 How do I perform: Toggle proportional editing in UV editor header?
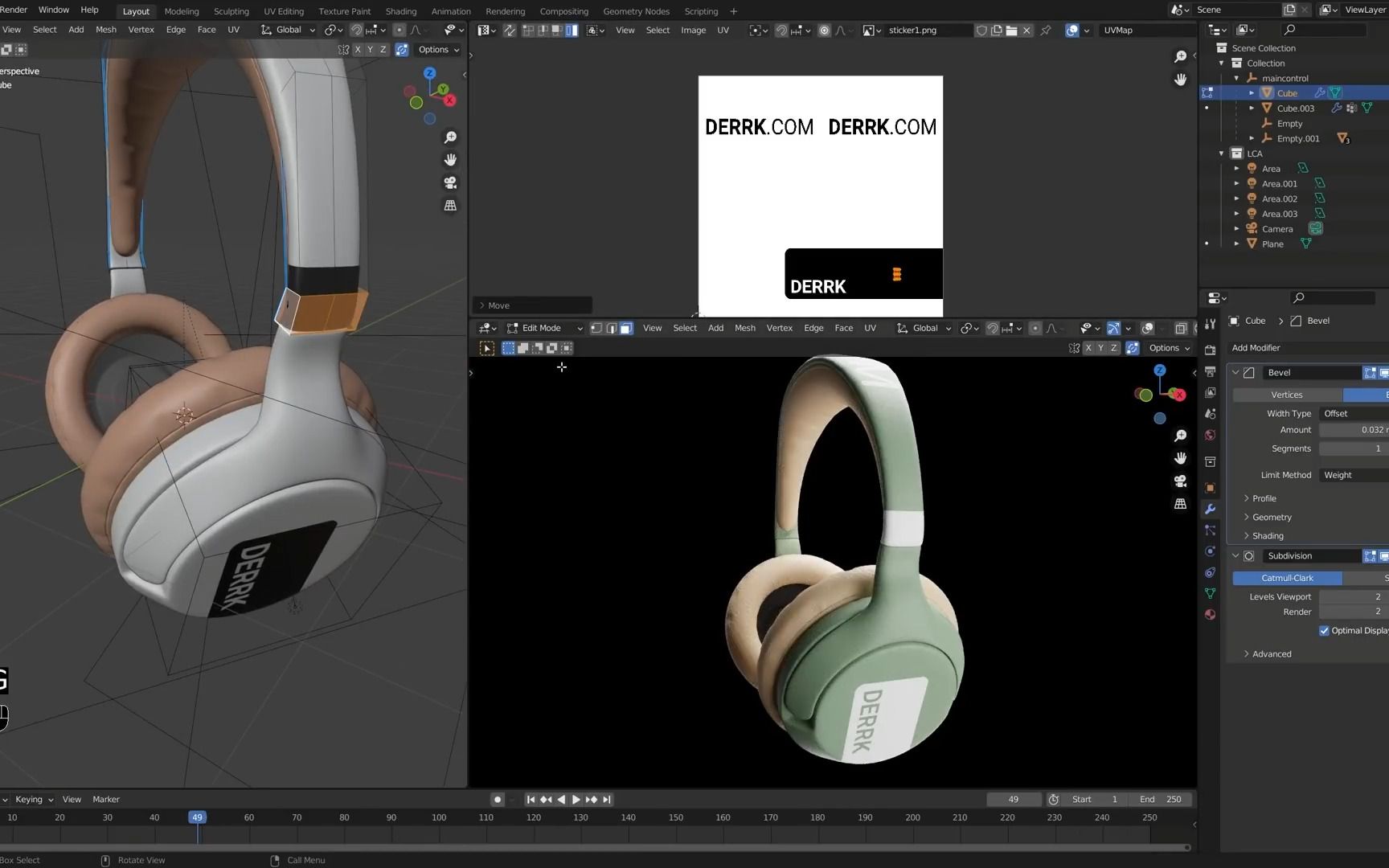(x=824, y=31)
